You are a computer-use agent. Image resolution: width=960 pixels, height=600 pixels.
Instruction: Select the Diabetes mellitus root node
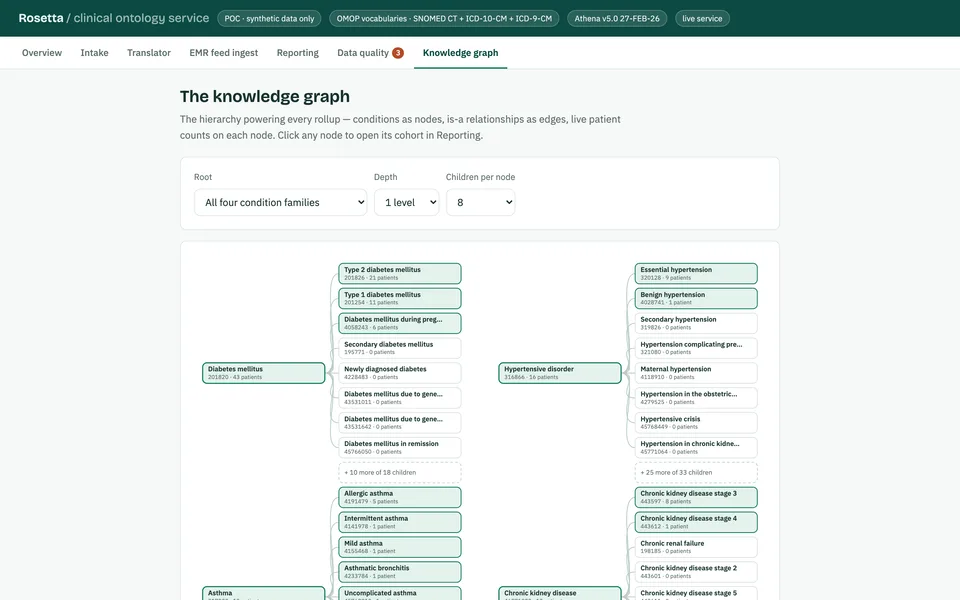click(x=264, y=373)
